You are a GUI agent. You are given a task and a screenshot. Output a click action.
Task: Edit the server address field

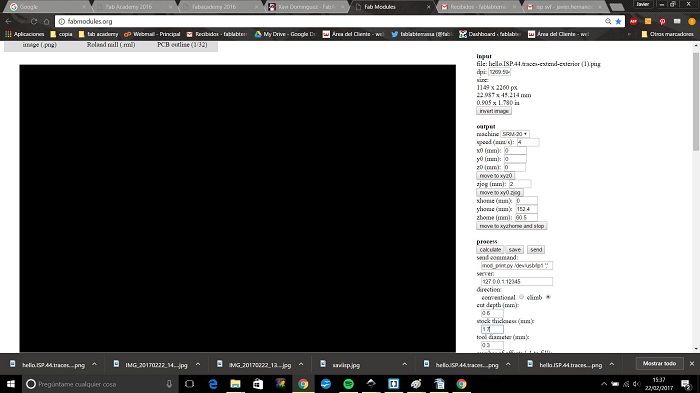pyautogui.click(x=517, y=281)
